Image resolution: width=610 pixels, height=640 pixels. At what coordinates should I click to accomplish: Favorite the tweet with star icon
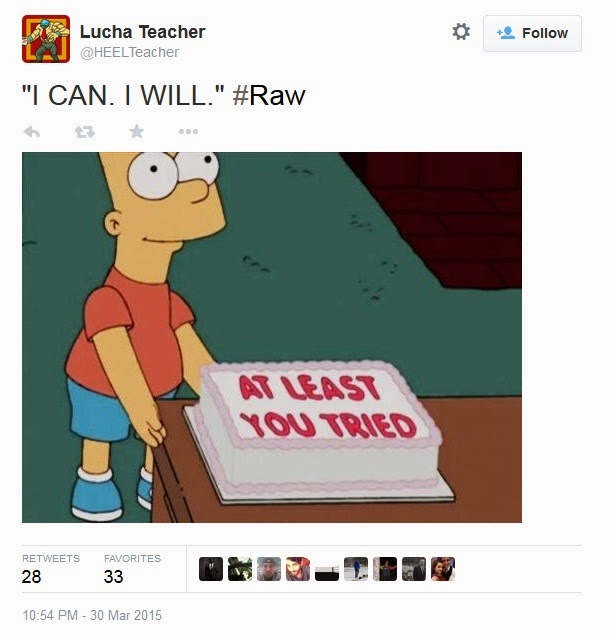pyautogui.click(x=136, y=131)
